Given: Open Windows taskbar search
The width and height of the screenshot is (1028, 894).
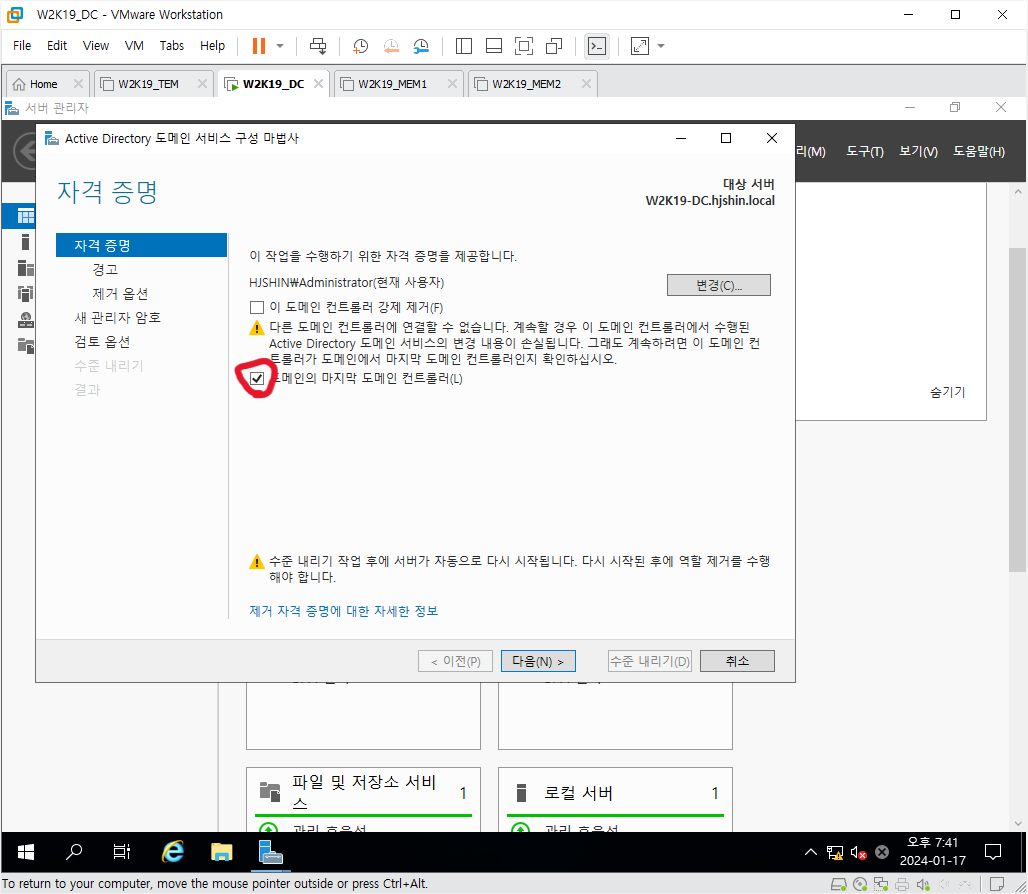Looking at the screenshot, I should click(74, 852).
